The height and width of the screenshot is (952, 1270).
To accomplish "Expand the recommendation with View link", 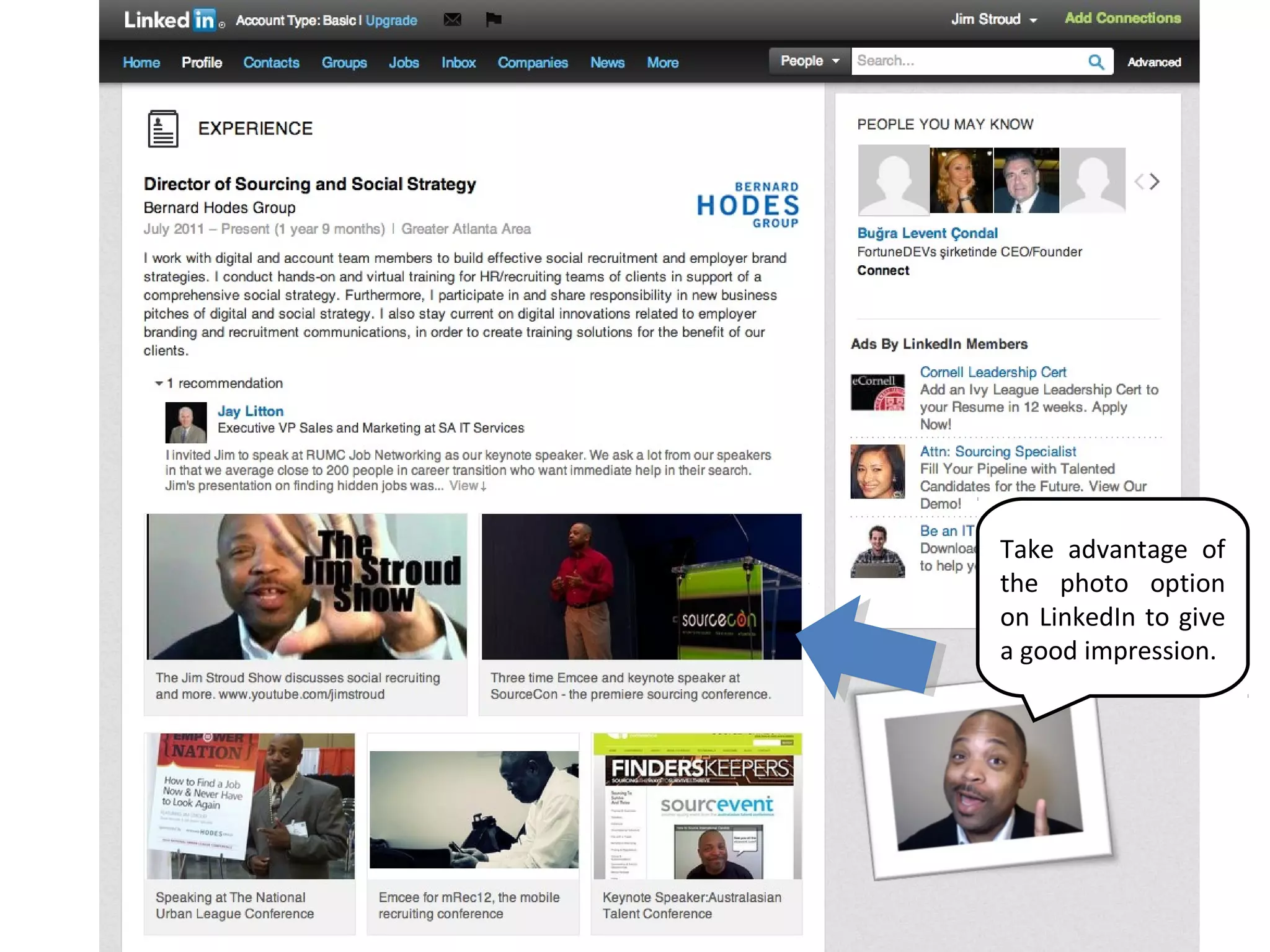I will (x=468, y=486).
